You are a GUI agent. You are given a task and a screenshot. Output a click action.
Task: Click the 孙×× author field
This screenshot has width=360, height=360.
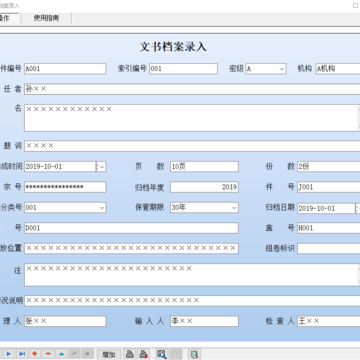pos(192,89)
